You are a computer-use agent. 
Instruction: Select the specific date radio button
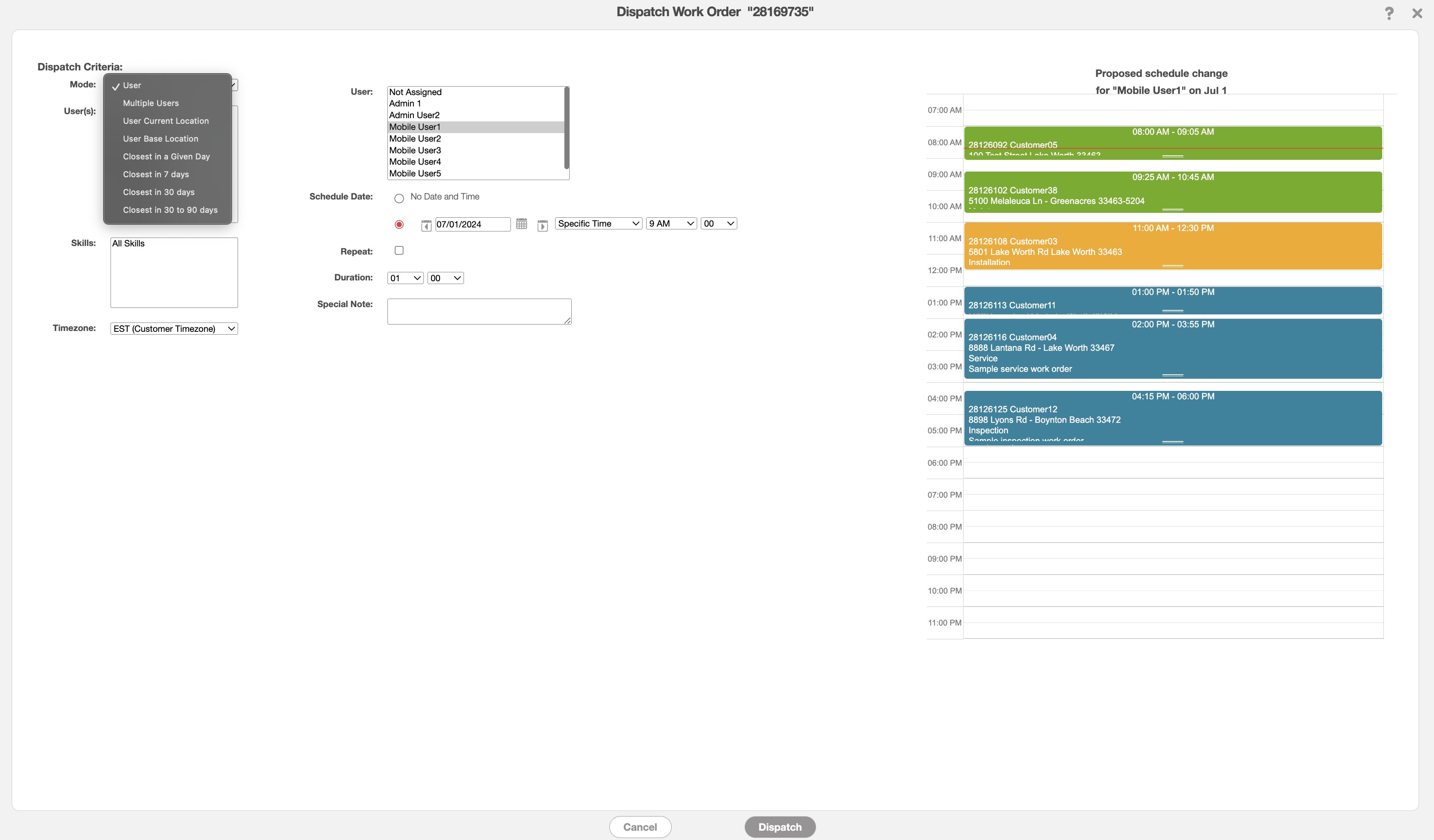tap(399, 225)
